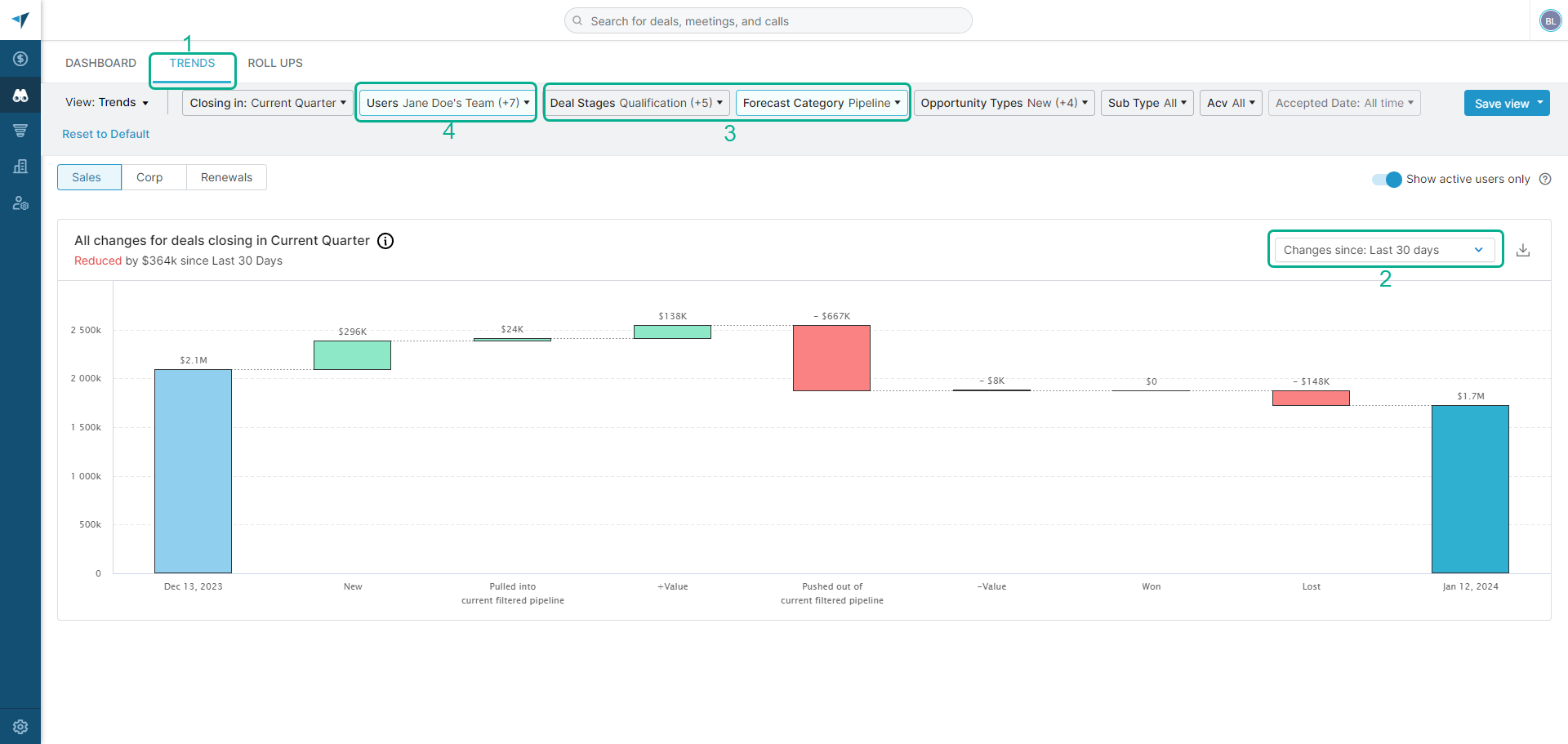Switch to the TRENDS tab

pos(192,63)
